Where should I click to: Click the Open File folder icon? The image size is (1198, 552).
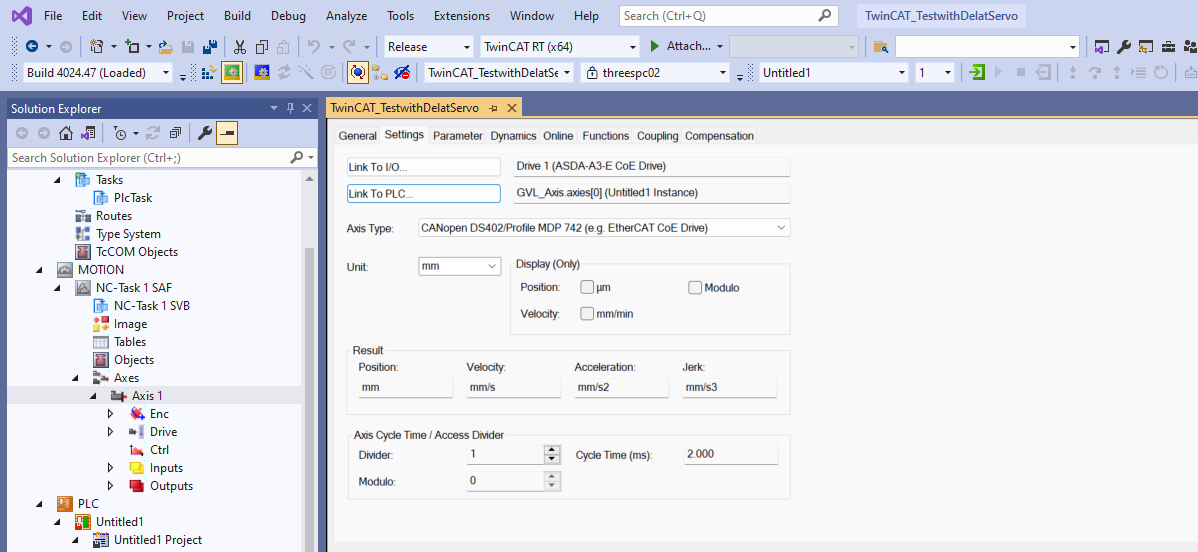(165, 47)
